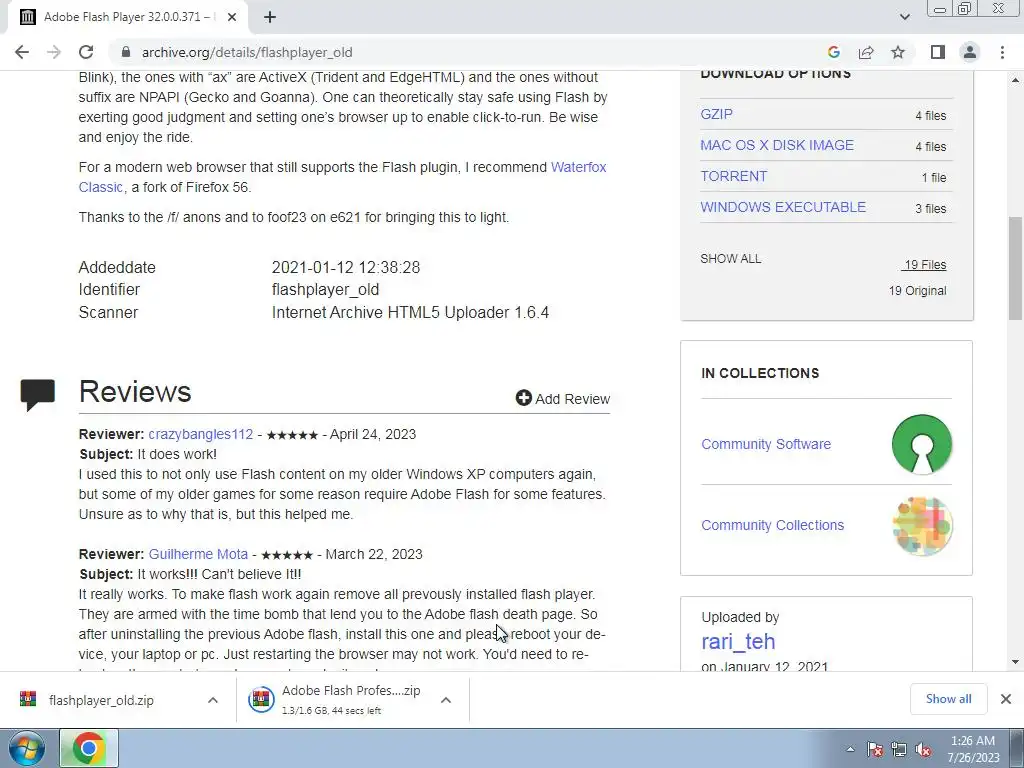The image size is (1024, 768).
Task: Open the Community Collections link
Action: (773, 525)
